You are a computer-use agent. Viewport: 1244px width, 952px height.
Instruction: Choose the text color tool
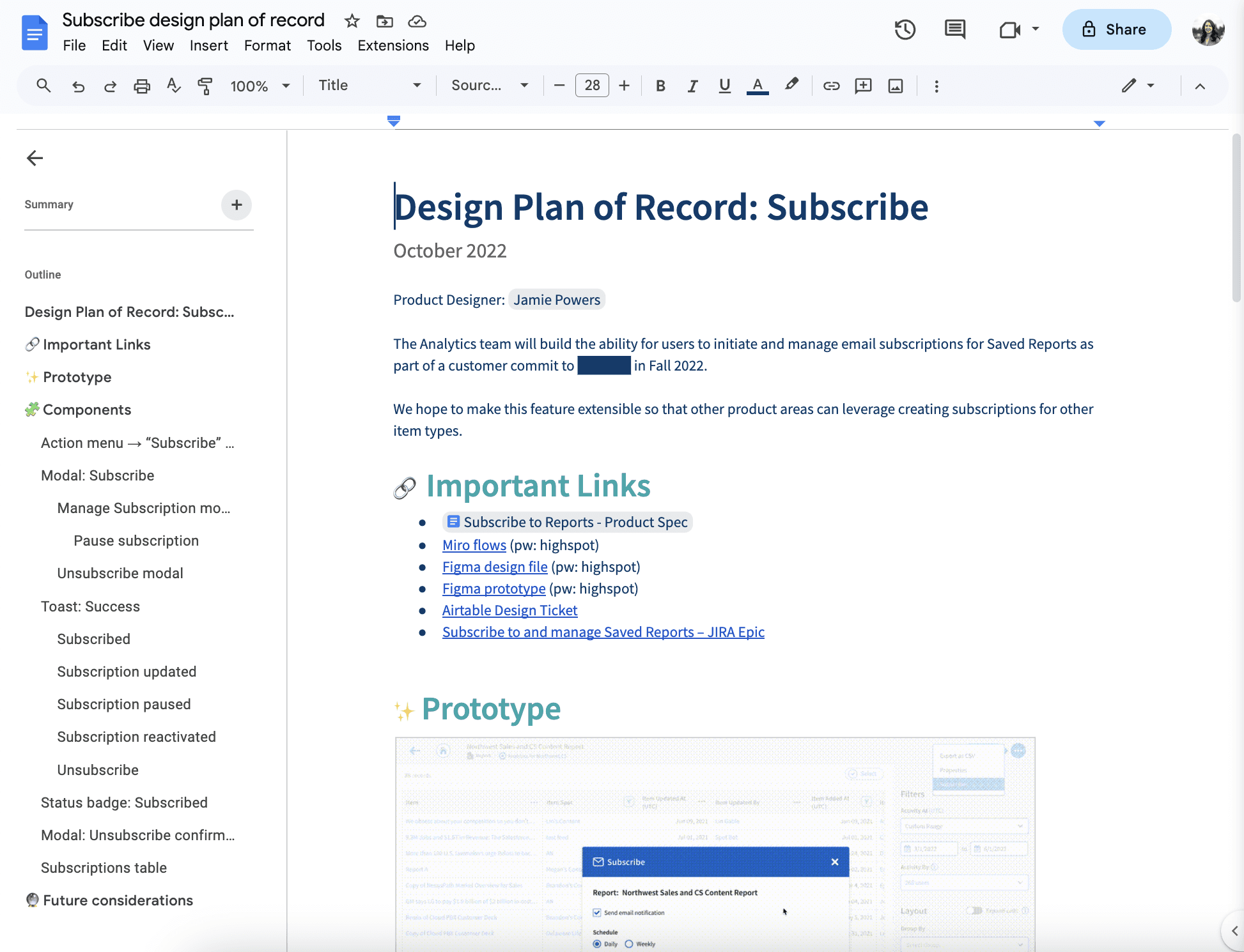point(758,86)
